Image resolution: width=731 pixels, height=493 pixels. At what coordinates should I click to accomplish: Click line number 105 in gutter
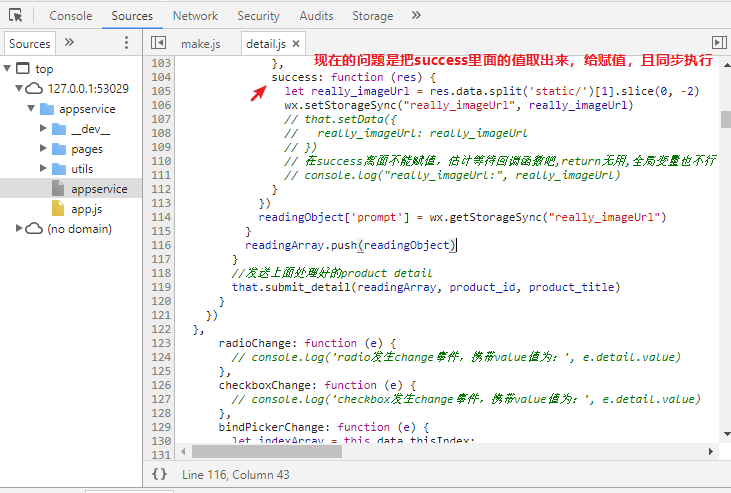coord(161,91)
